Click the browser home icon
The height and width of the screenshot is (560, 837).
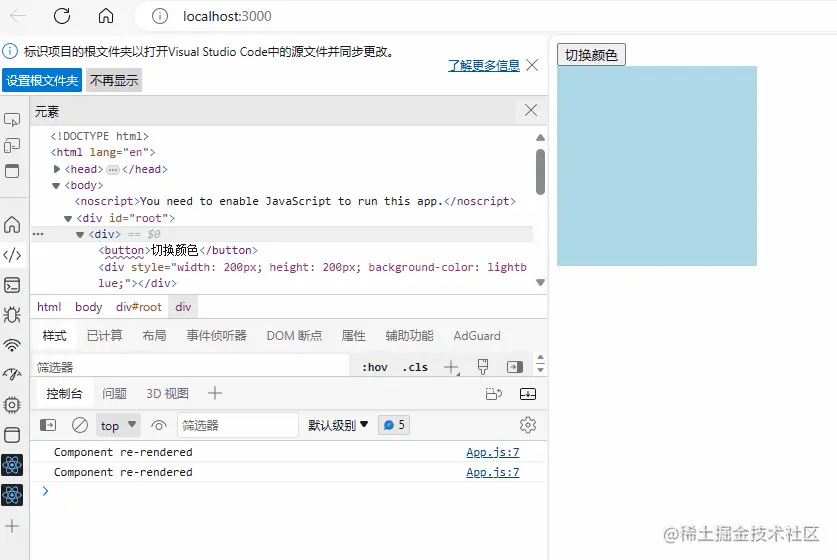106,16
